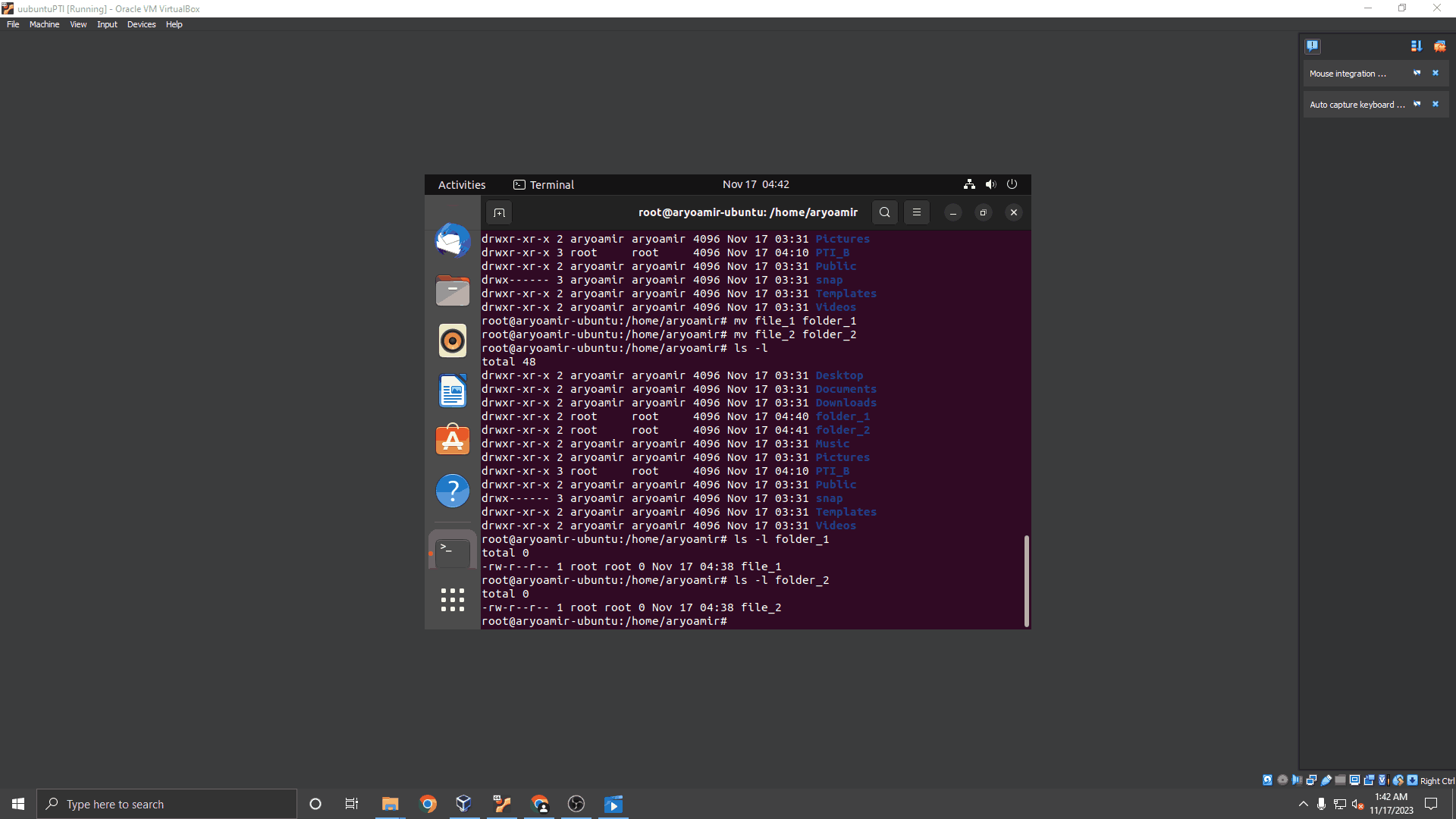Image resolution: width=1456 pixels, height=819 pixels.
Task: Open Windows Start menu
Action: 18,804
